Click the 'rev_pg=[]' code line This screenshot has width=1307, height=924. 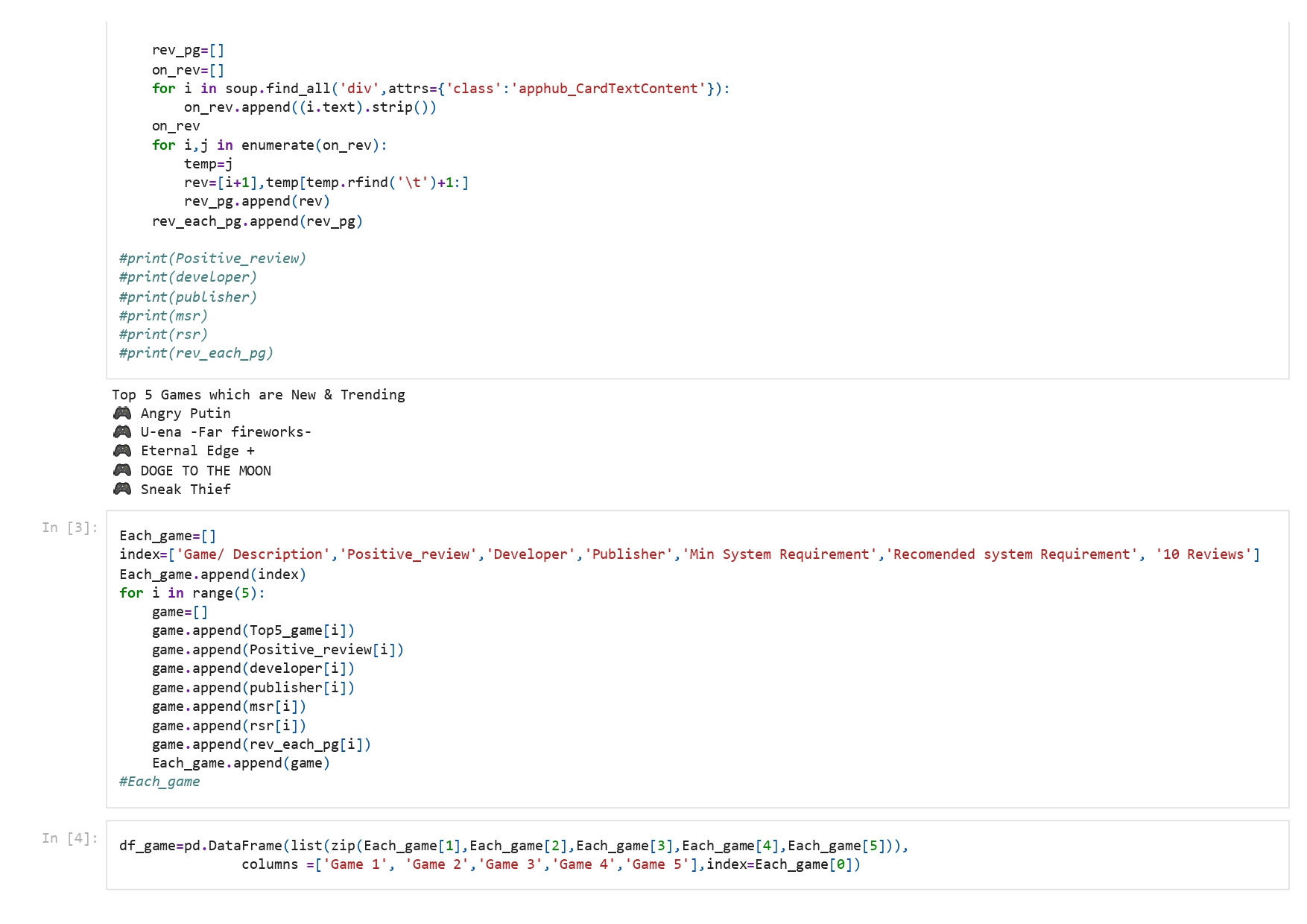click(188, 51)
